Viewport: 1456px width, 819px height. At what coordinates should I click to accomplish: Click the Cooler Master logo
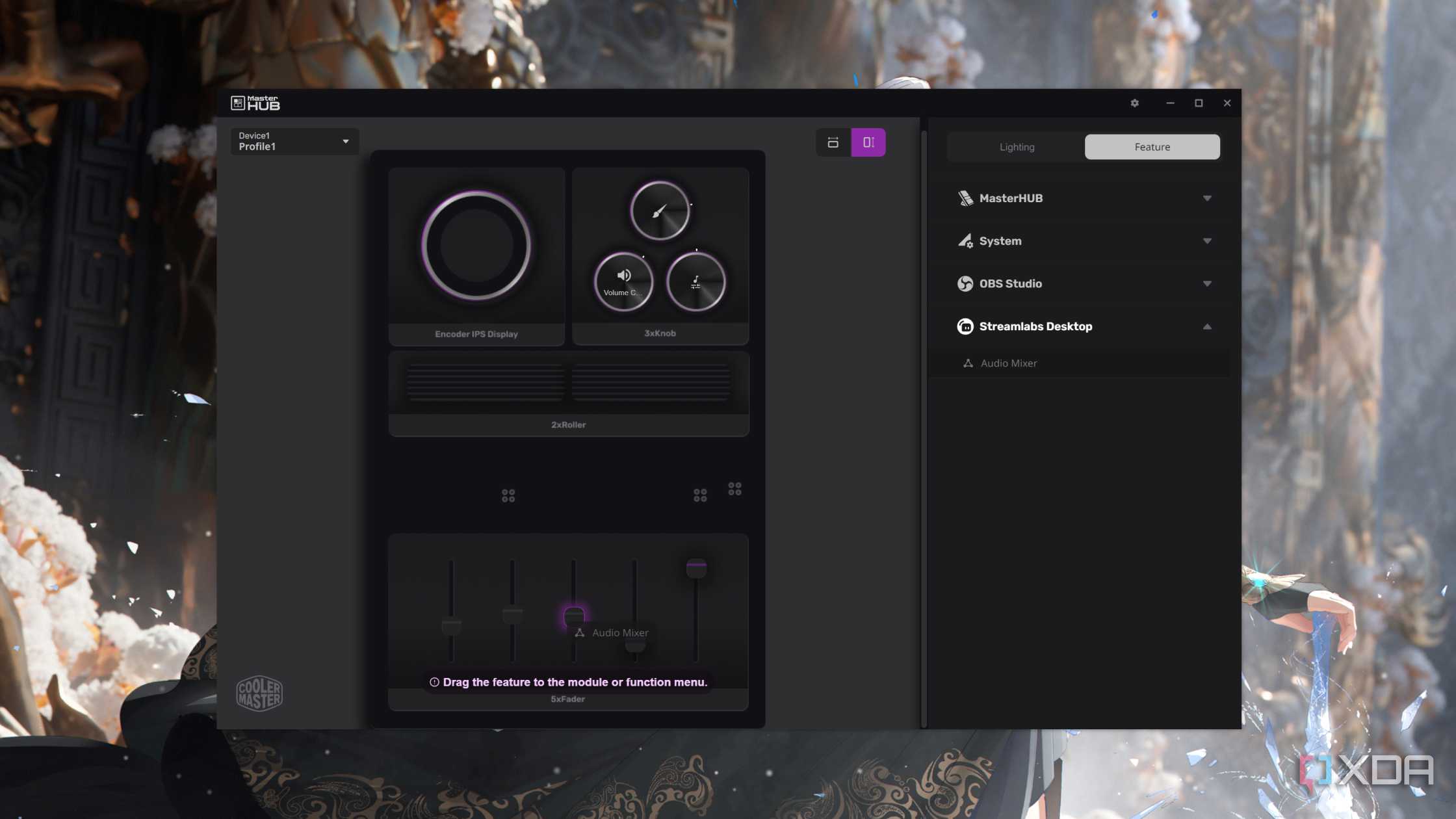tap(259, 693)
